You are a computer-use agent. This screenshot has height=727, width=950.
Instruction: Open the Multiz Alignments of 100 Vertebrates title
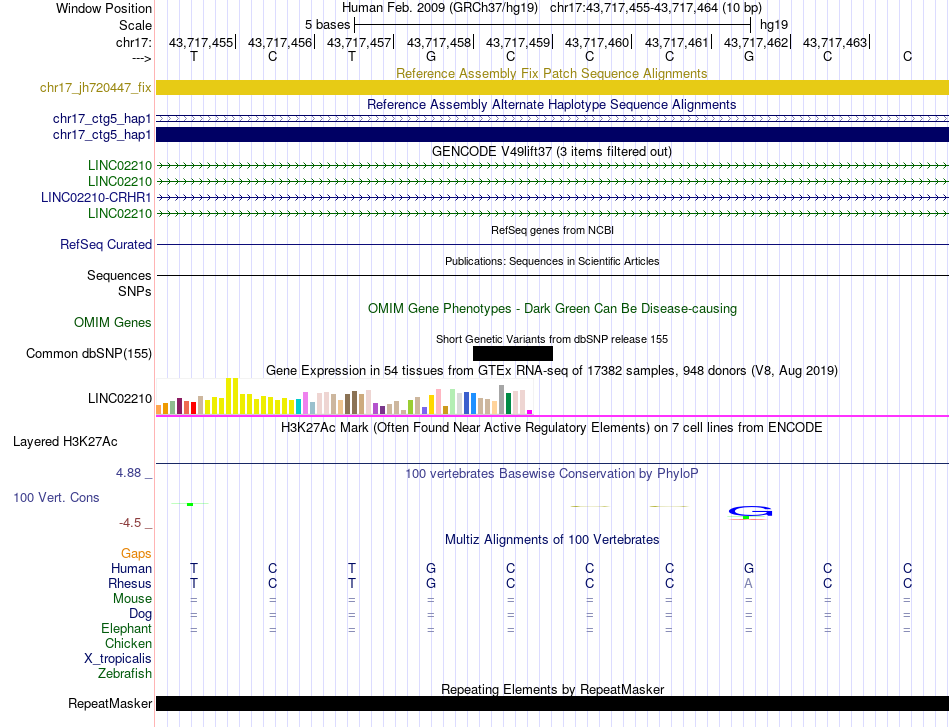[x=551, y=540]
